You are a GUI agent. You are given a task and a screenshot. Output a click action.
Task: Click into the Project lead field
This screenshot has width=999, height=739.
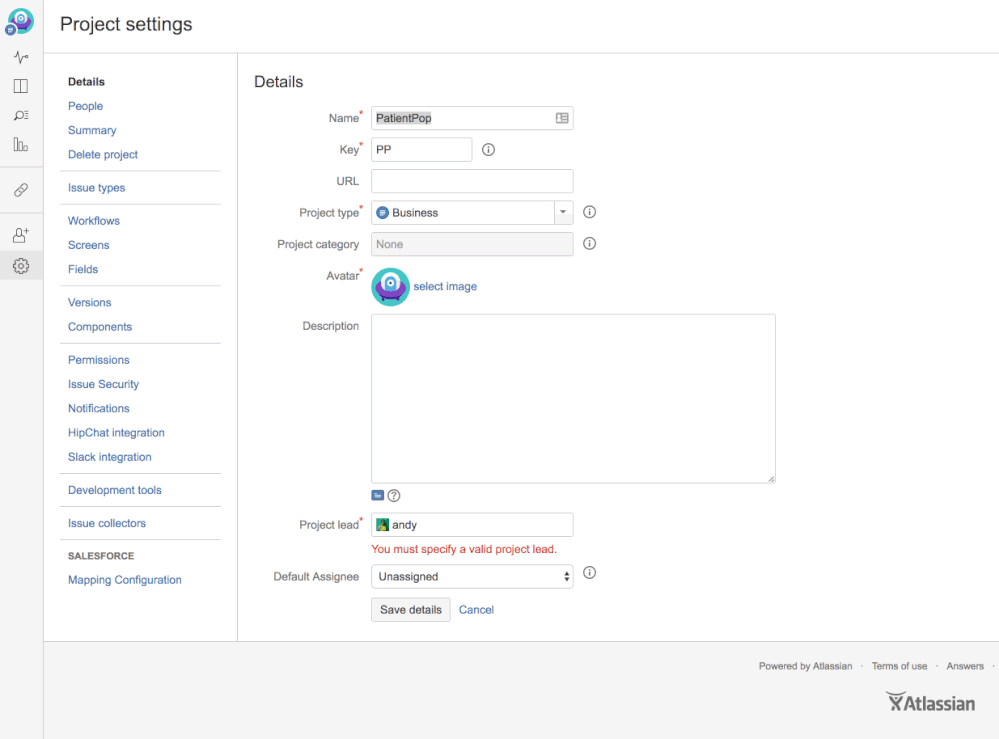tap(472, 524)
